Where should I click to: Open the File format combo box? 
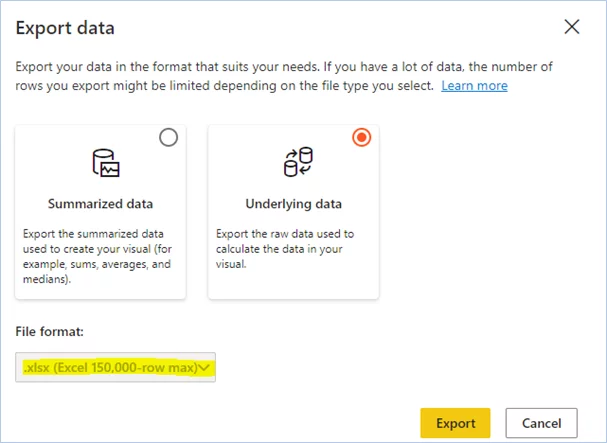pos(117,368)
